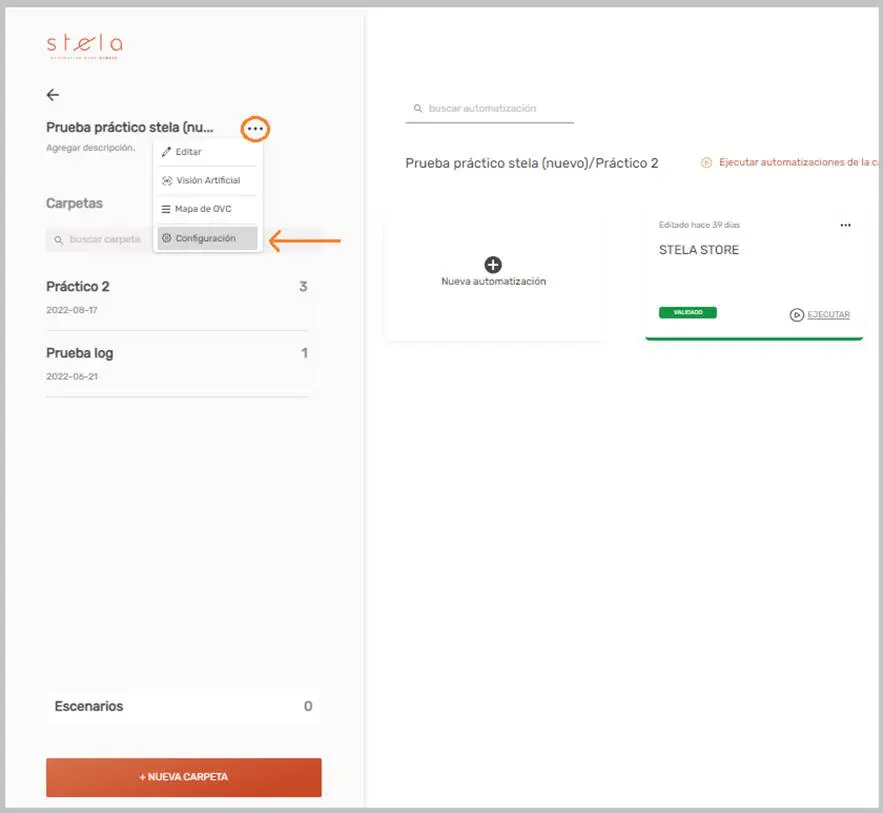Image resolution: width=883 pixels, height=813 pixels.
Task: Go back with the left arrow
Action: click(x=53, y=95)
